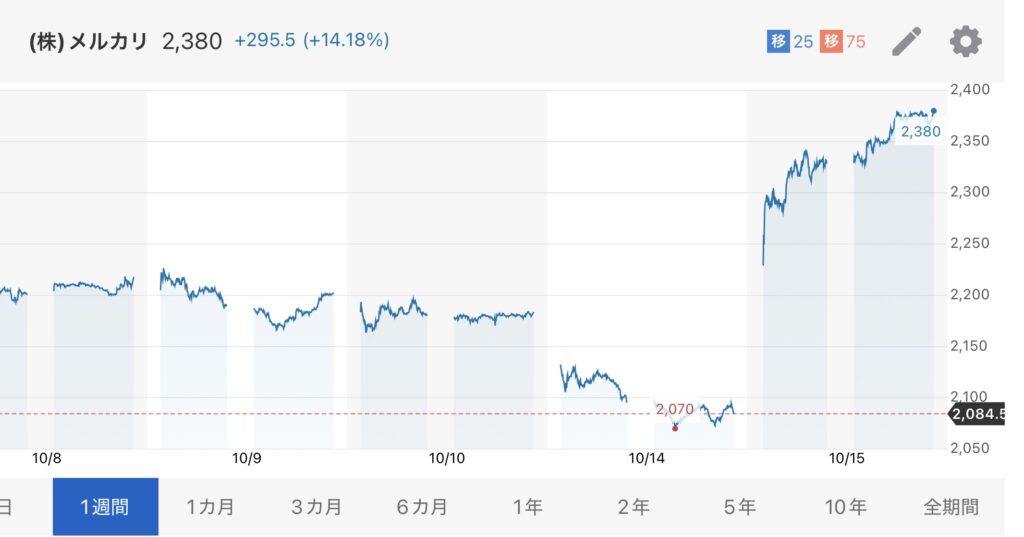The height and width of the screenshot is (537, 1024).
Task: Switch to the 5年 range tab
Action: coord(739,507)
